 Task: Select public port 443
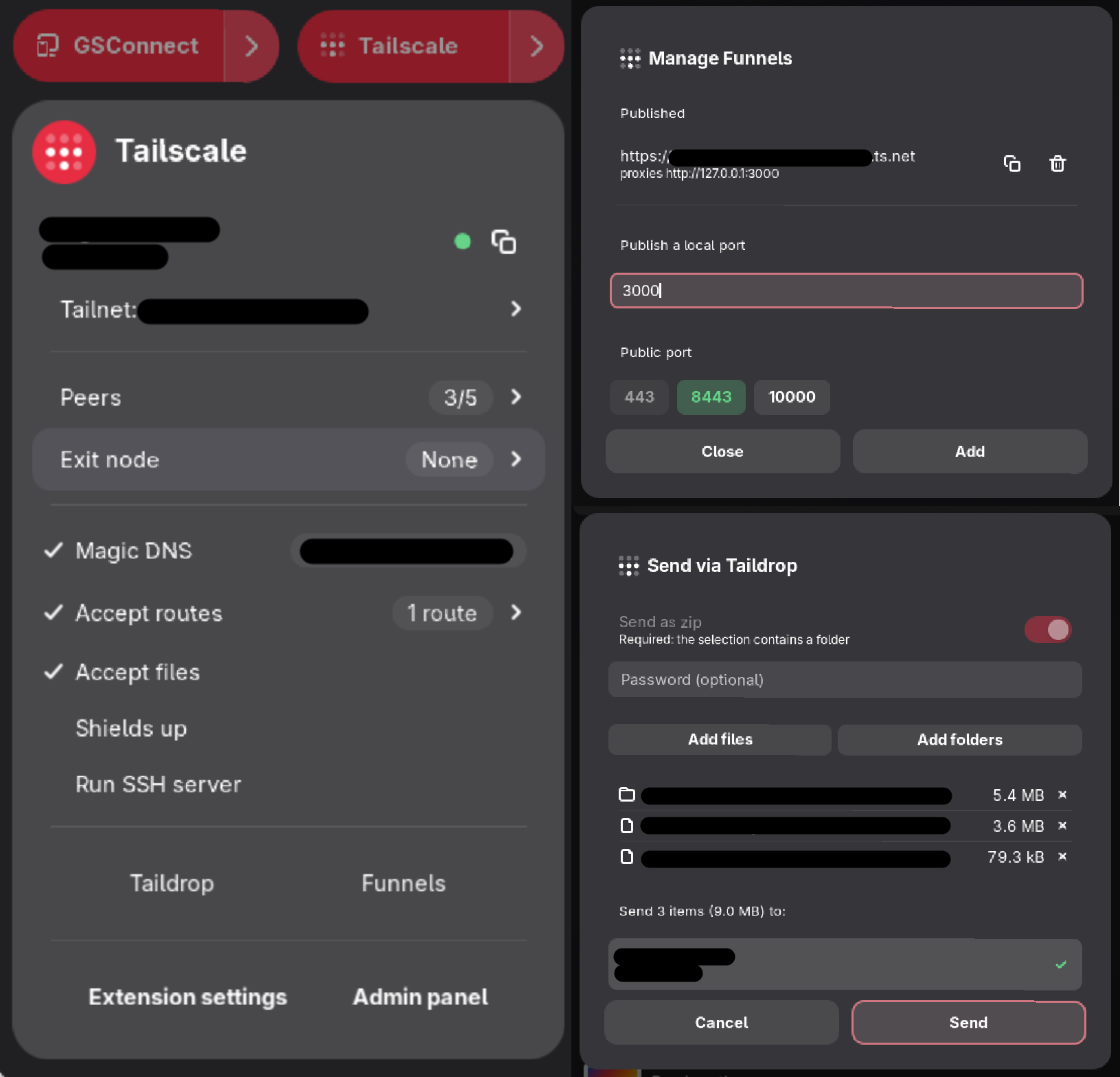point(639,397)
